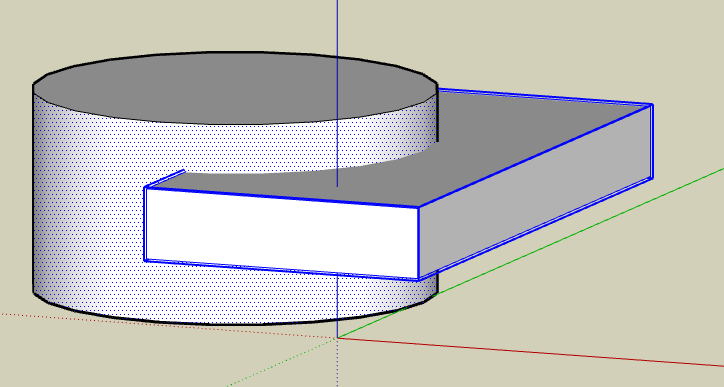Select the cylinder's dotted curved side surface

click(88, 208)
